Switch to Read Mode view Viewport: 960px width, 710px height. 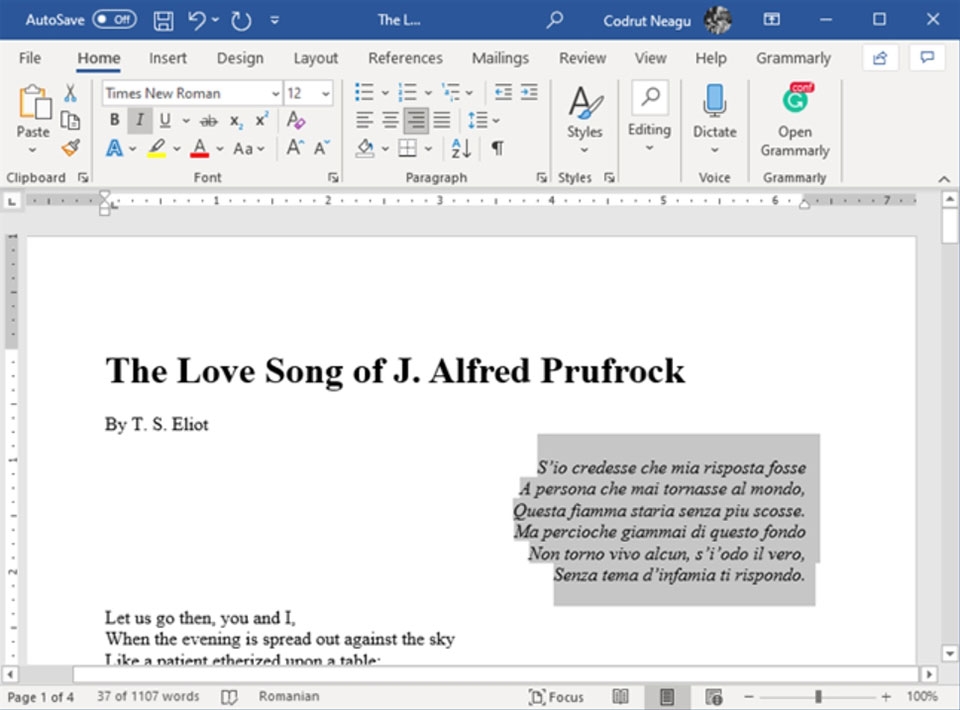coord(620,697)
